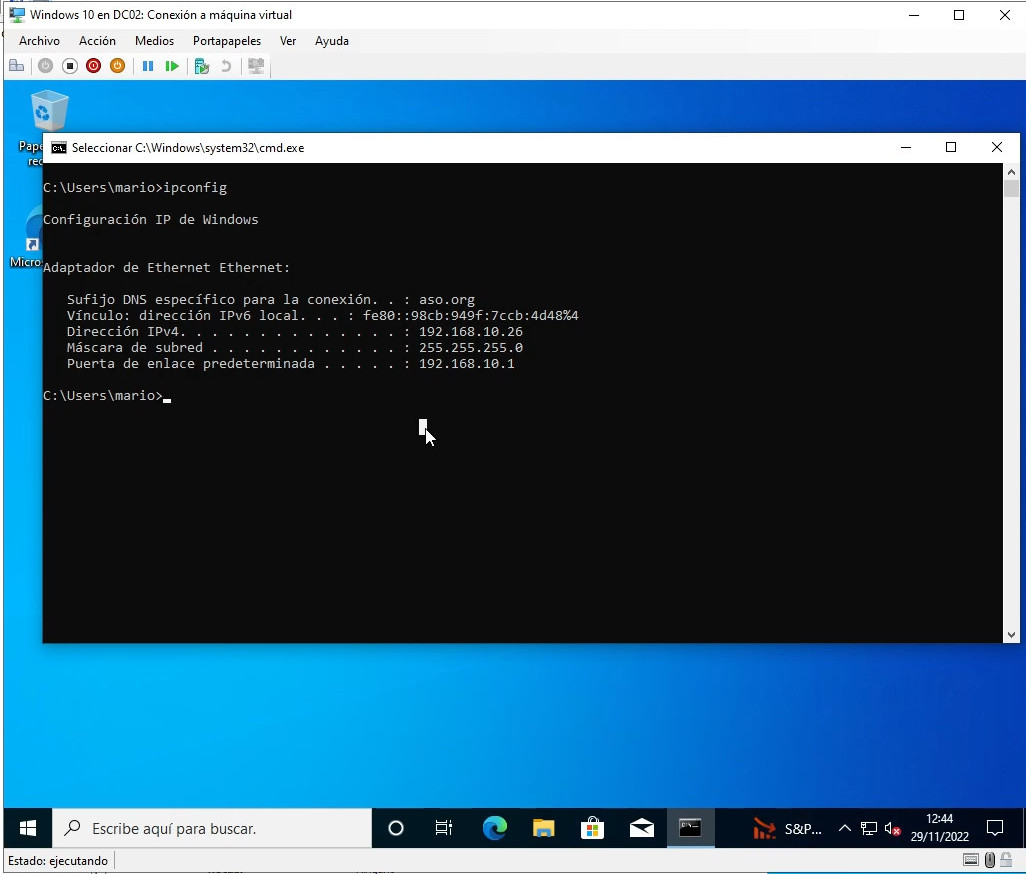Click the 'Escribe aquí para buscar' search box
Viewport: 1026px width, 874px height.
pyautogui.click(x=212, y=828)
